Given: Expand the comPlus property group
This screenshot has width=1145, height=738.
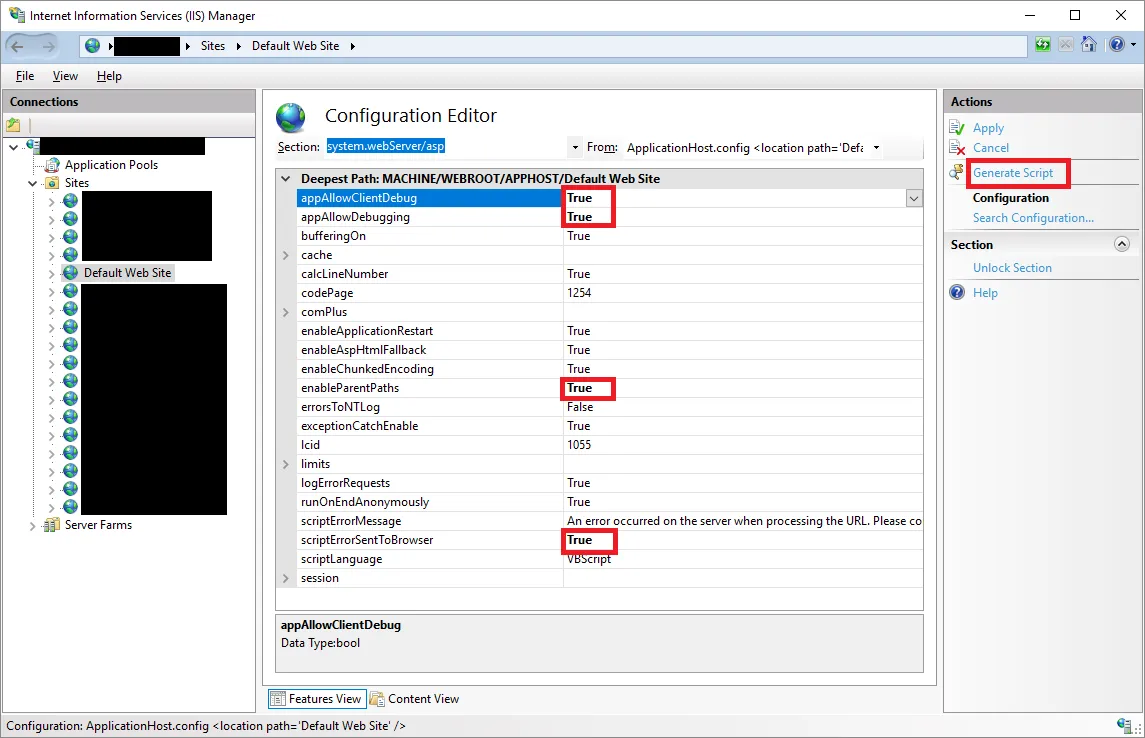Looking at the screenshot, I should coord(286,312).
